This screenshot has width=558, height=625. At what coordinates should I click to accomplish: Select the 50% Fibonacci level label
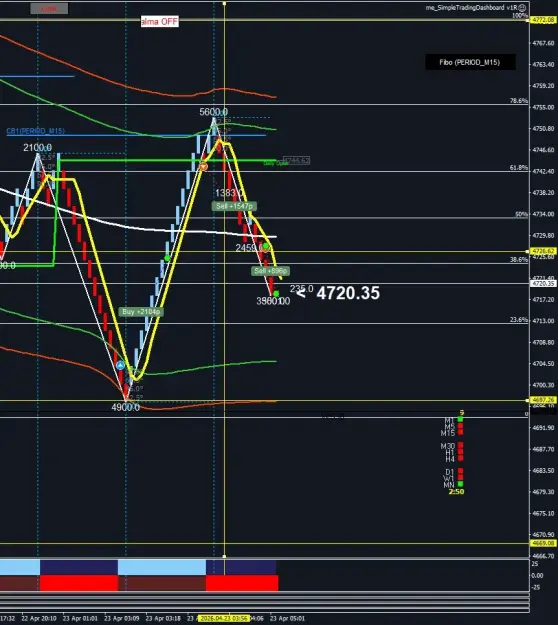click(521, 214)
